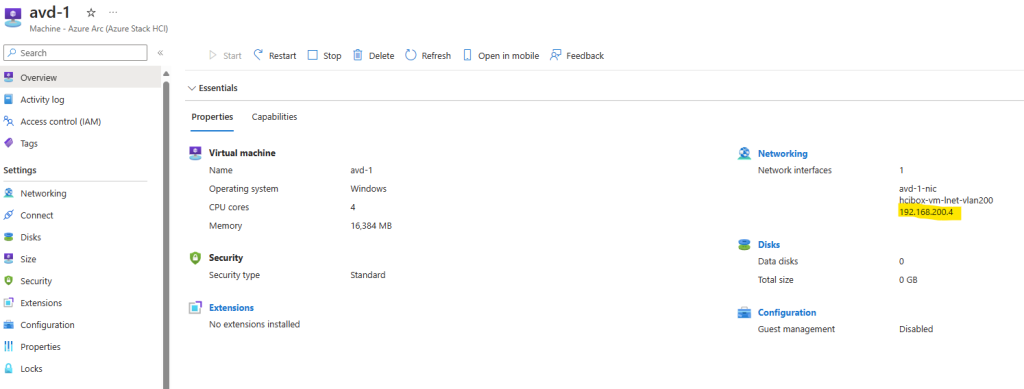Screen dimensions: 1024x389
Task: Click the Security type Standard value
Action: click(x=368, y=275)
